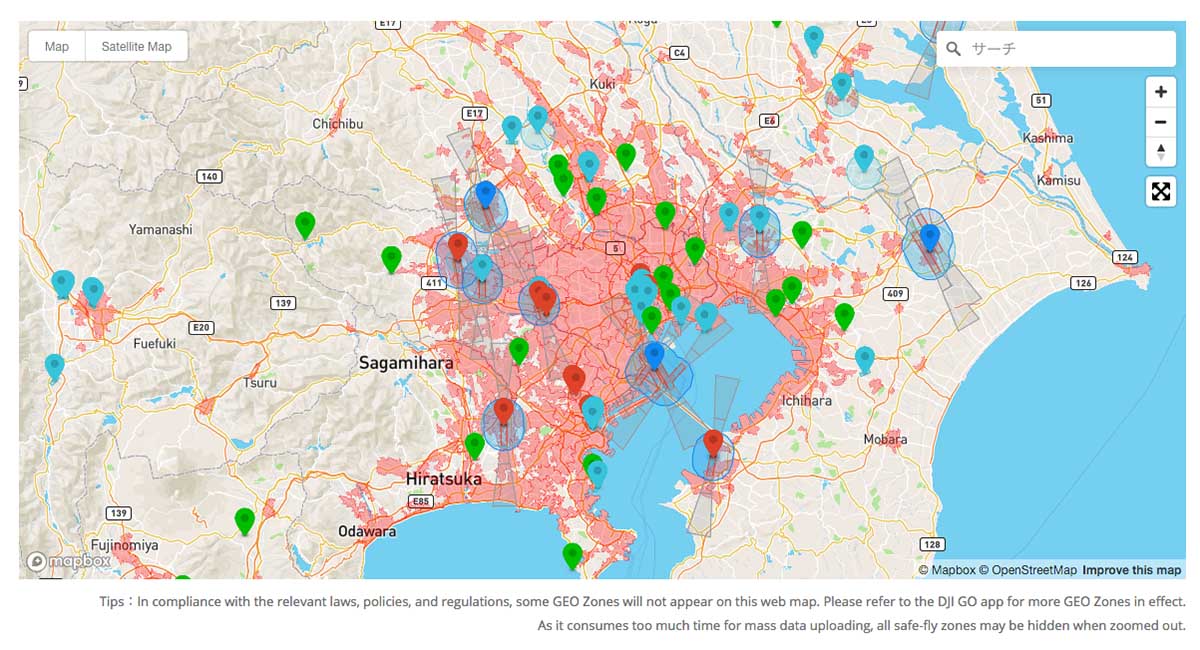Zoom in with the plus button
Viewport: 1200px width, 650px height.
[x=1160, y=92]
